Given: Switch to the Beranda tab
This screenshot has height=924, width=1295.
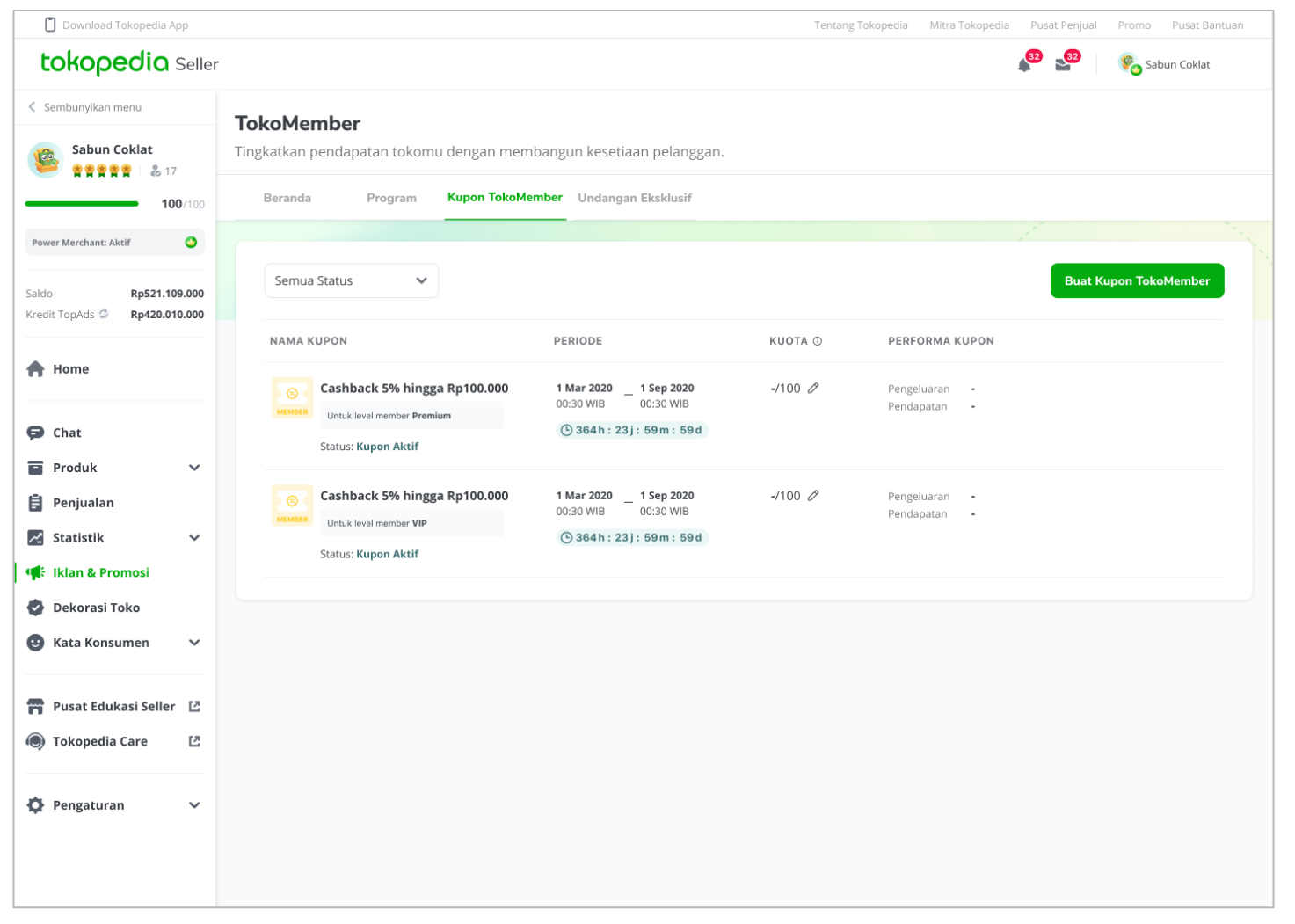Looking at the screenshot, I should (x=287, y=198).
